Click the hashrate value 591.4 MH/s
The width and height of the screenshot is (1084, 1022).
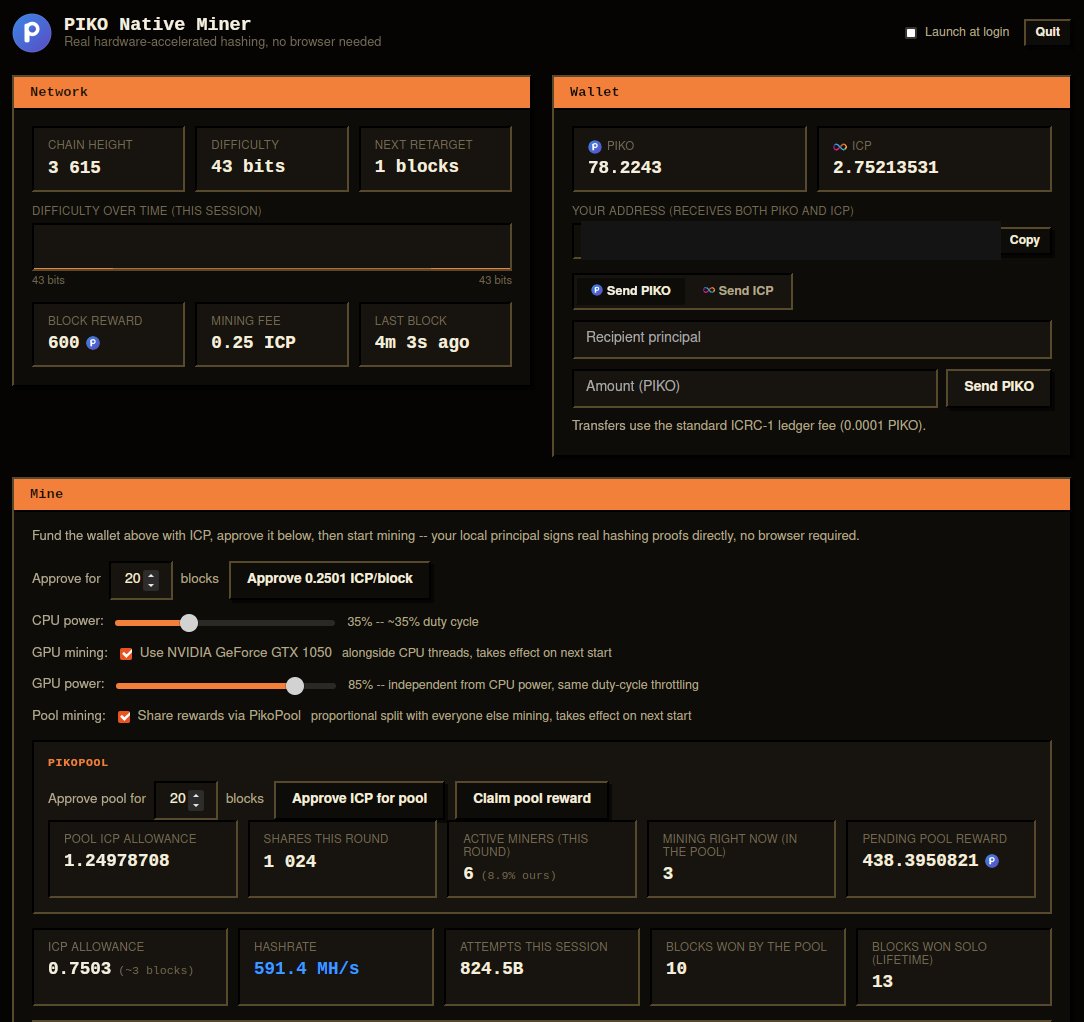(x=306, y=969)
